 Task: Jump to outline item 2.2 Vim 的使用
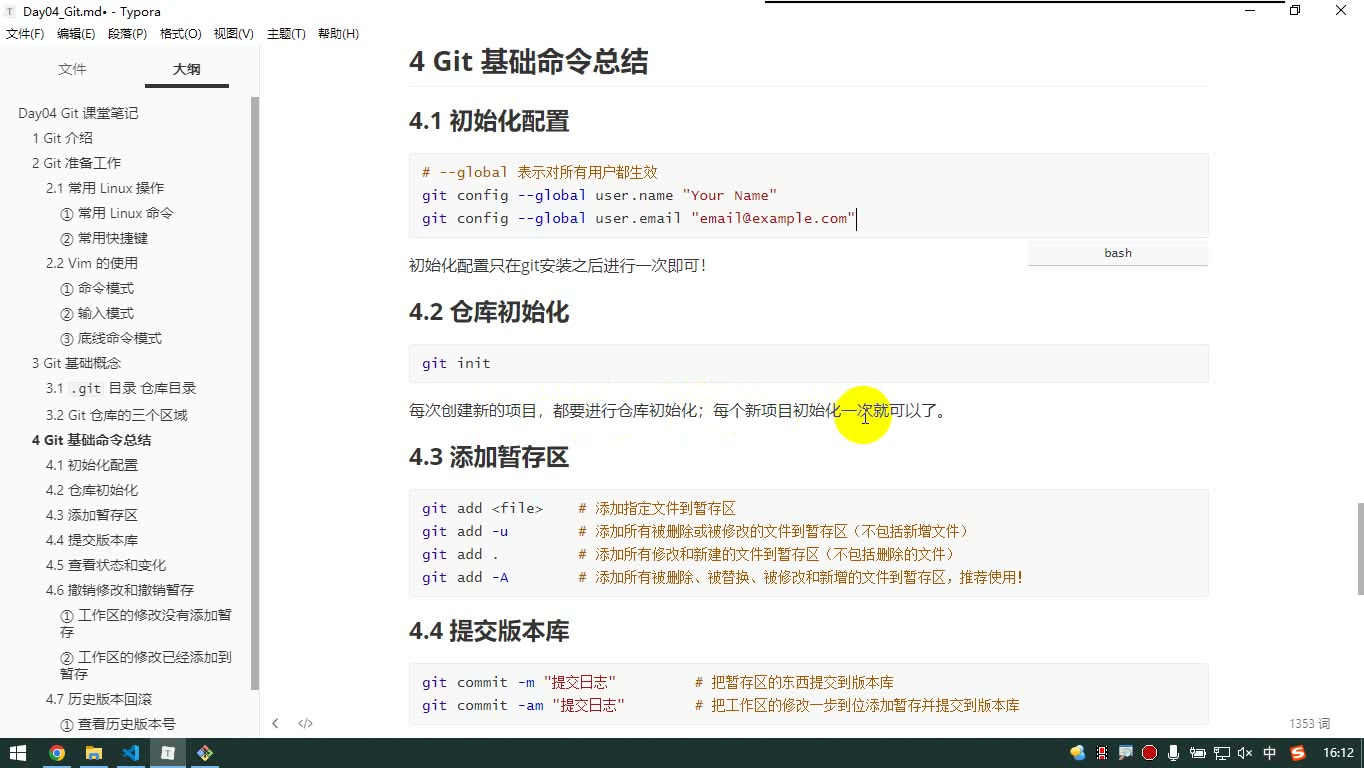point(92,263)
